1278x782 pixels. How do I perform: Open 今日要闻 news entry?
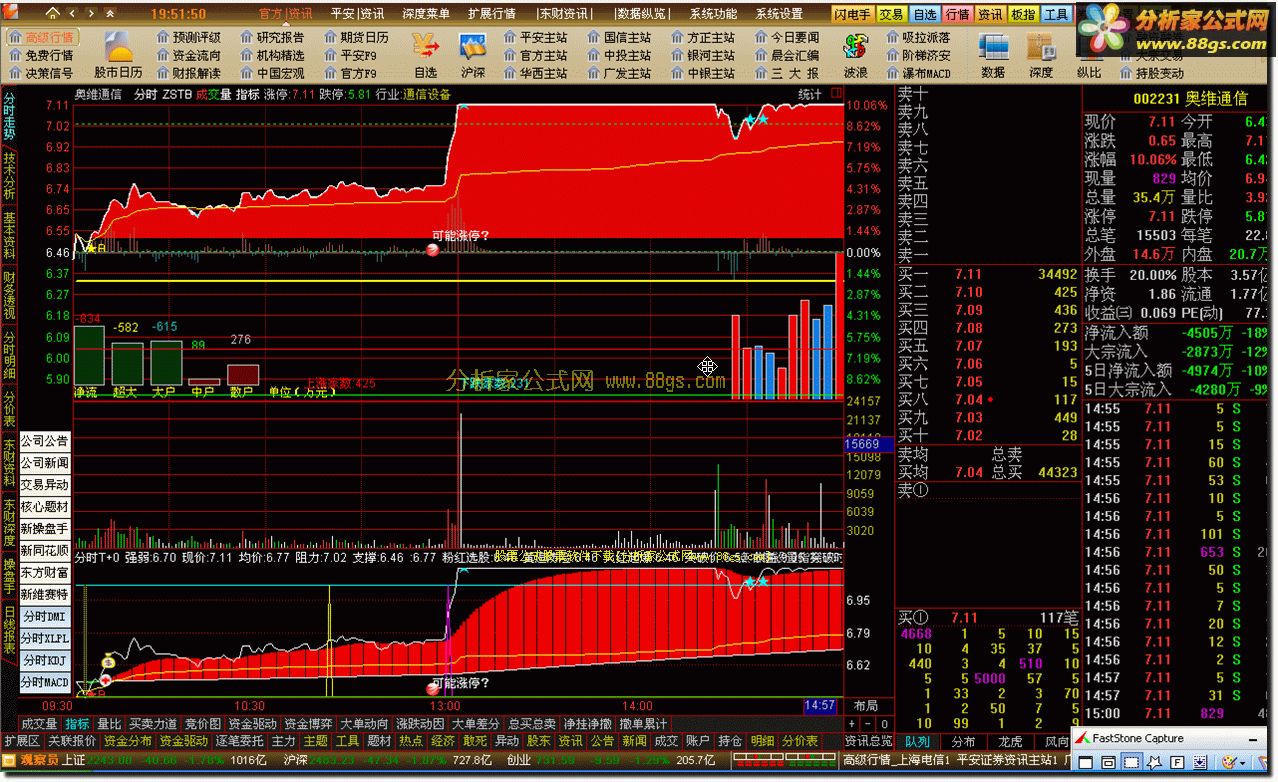(x=787, y=37)
